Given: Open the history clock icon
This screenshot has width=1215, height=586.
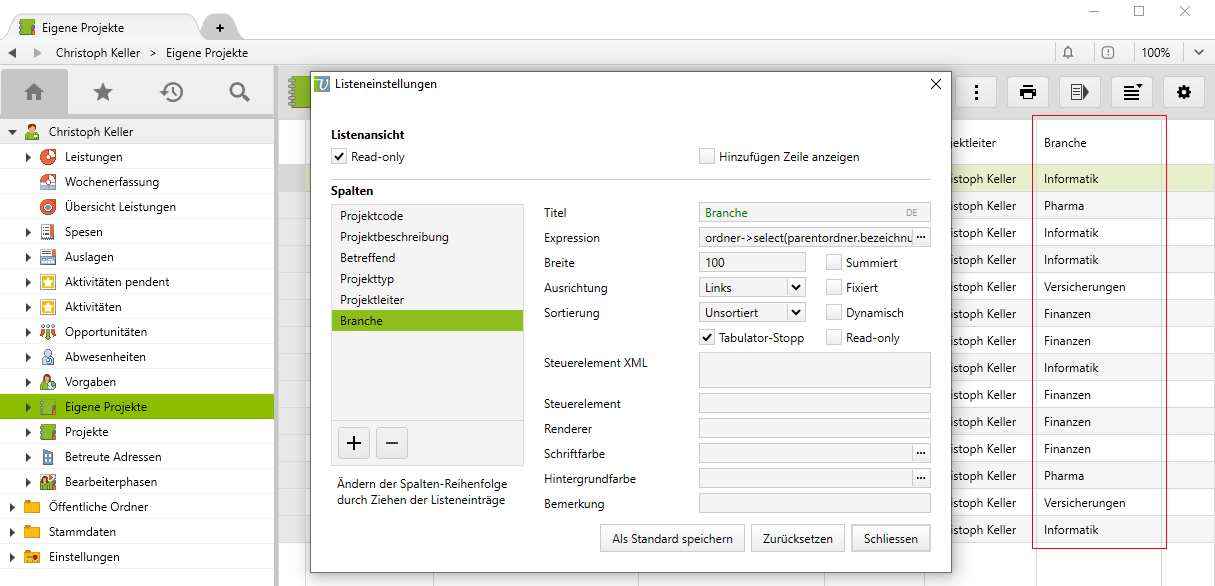Looking at the screenshot, I should click(171, 92).
